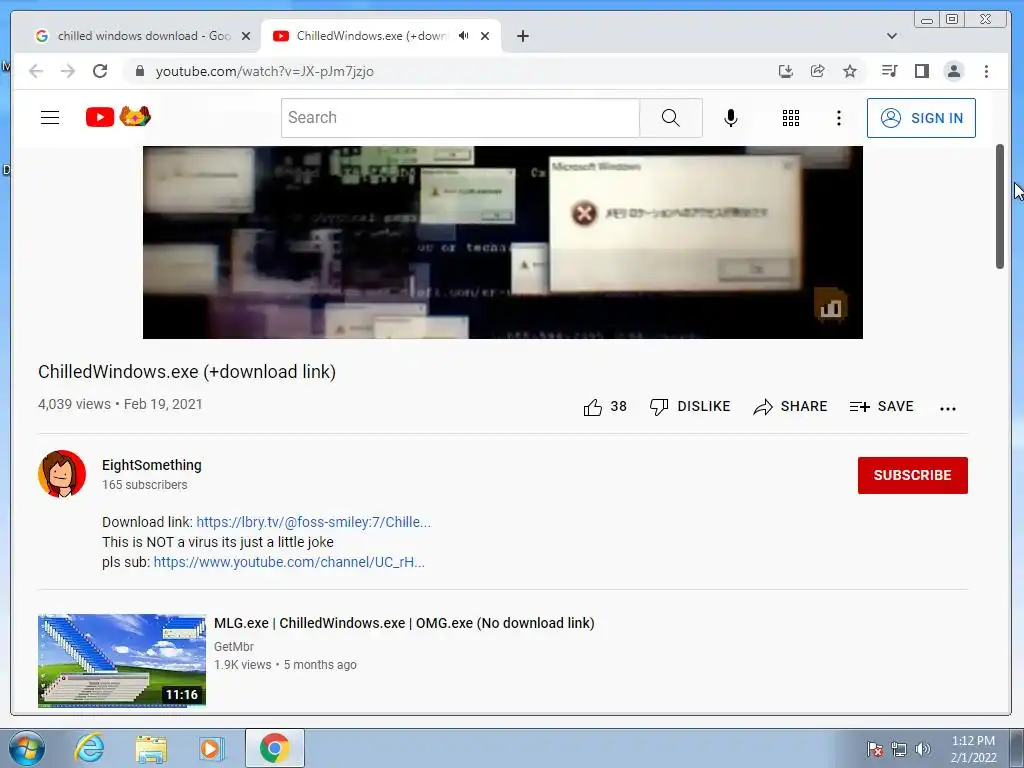Click the address bar URL
The image size is (1024, 768).
tap(264, 71)
